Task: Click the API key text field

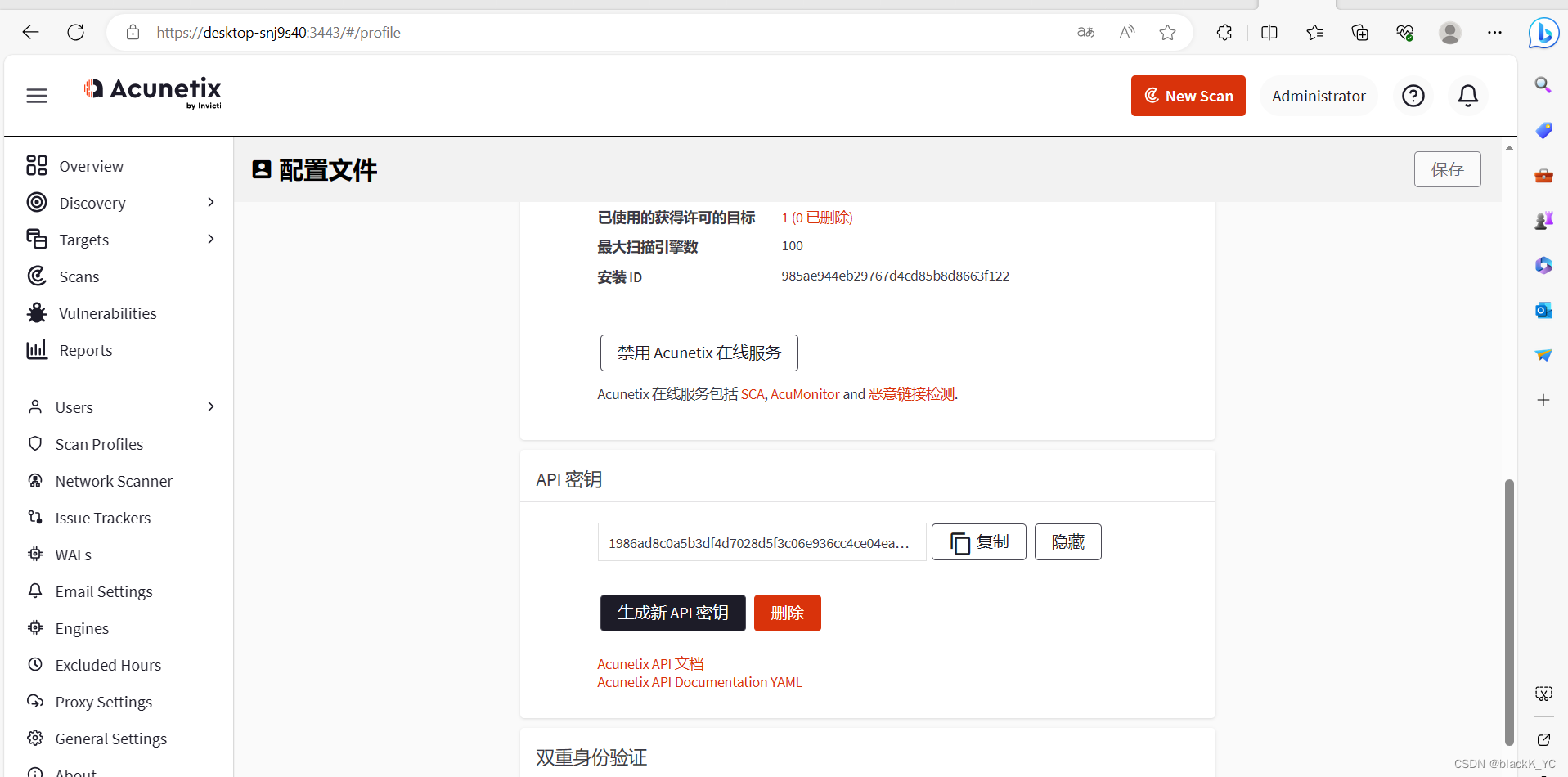Action: coord(762,542)
